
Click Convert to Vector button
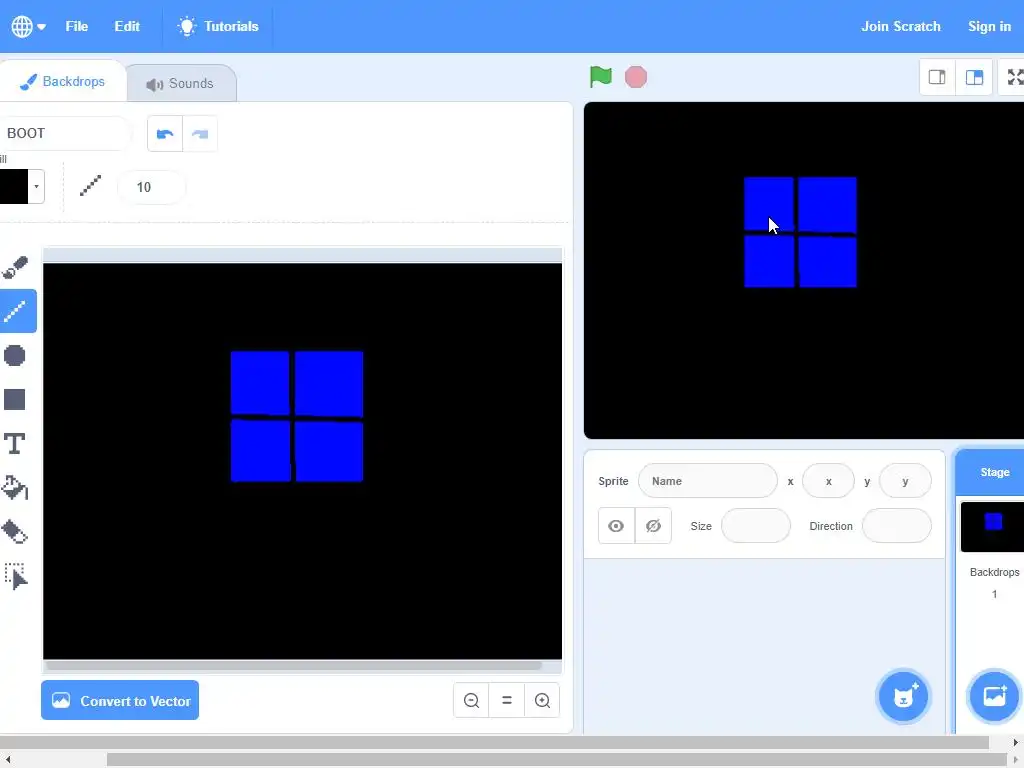tap(120, 701)
